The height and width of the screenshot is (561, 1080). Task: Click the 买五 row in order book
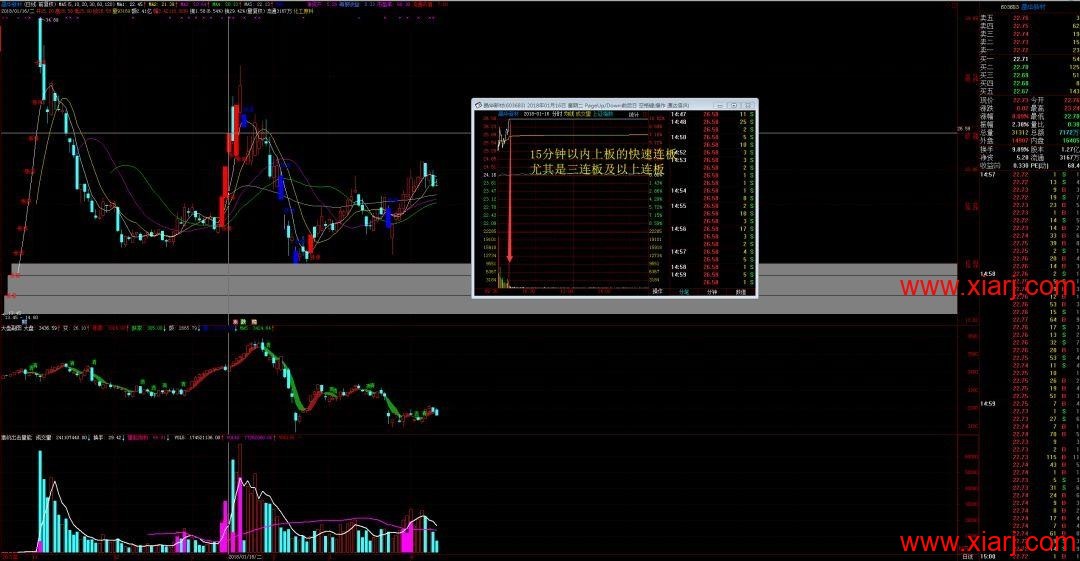pyautogui.click(x=1029, y=91)
